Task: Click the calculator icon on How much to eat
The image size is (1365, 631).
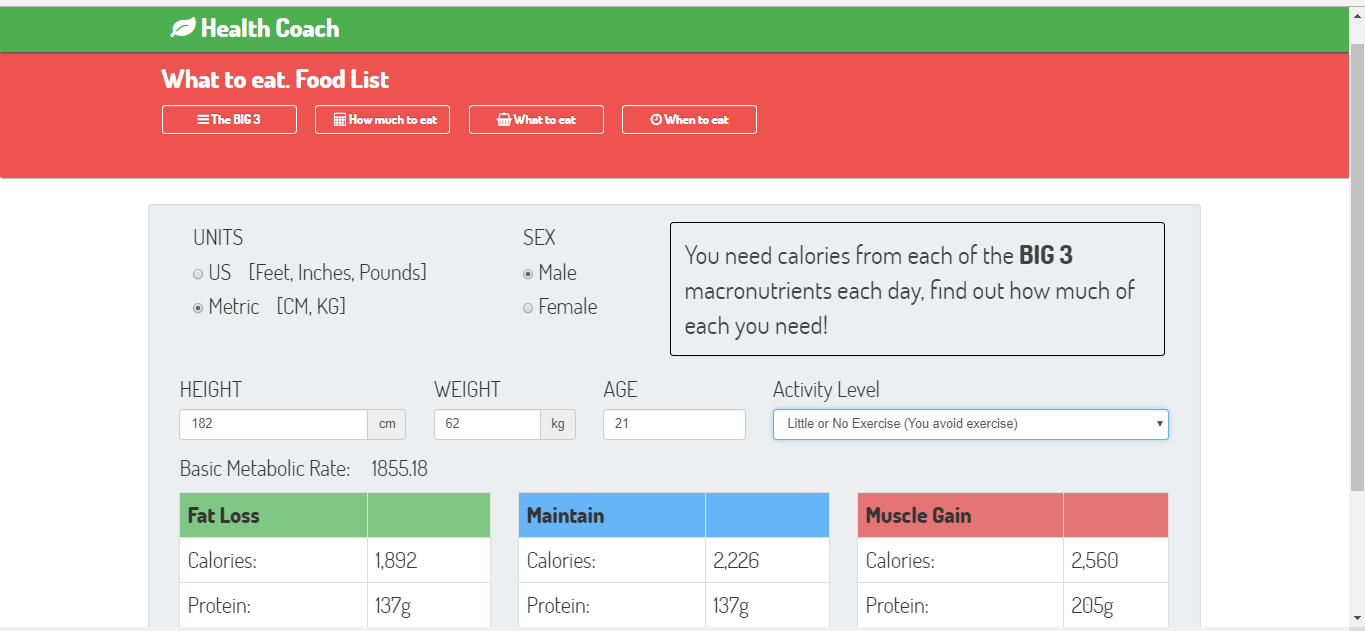Action: pos(339,120)
